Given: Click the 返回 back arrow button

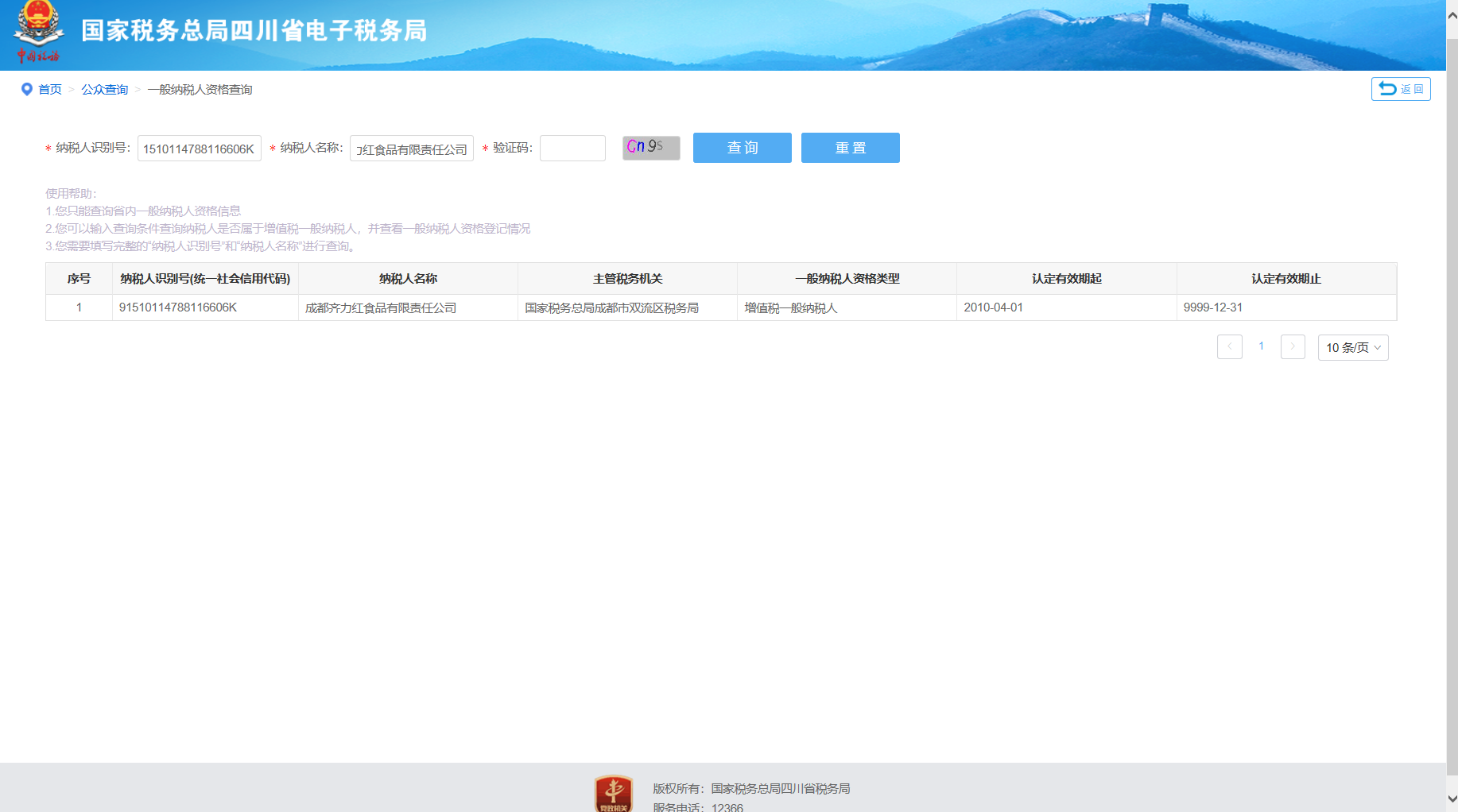Looking at the screenshot, I should point(1400,89).
